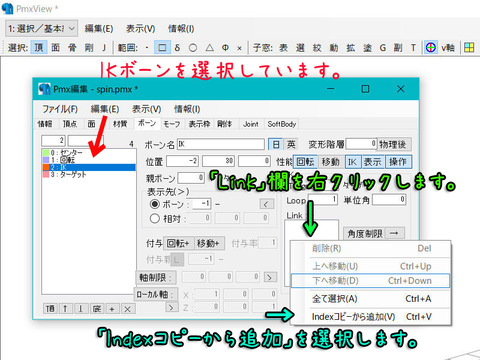Delete bone with × button under list

coord(127,309)
